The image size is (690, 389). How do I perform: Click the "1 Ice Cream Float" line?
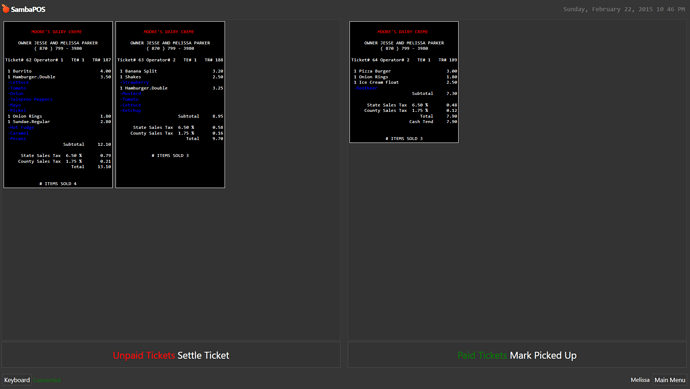(x=405, y=82)
